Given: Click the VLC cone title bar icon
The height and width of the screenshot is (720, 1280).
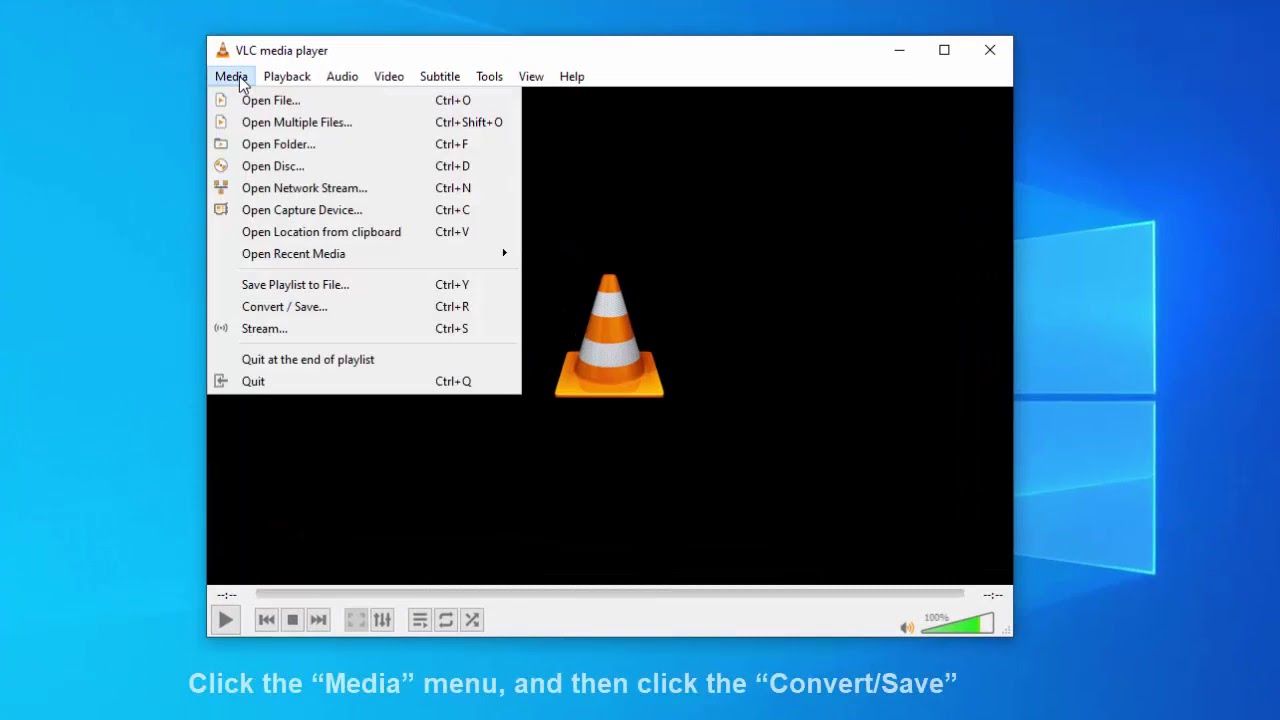Looking at the screenshot, I should click(222, 50).
